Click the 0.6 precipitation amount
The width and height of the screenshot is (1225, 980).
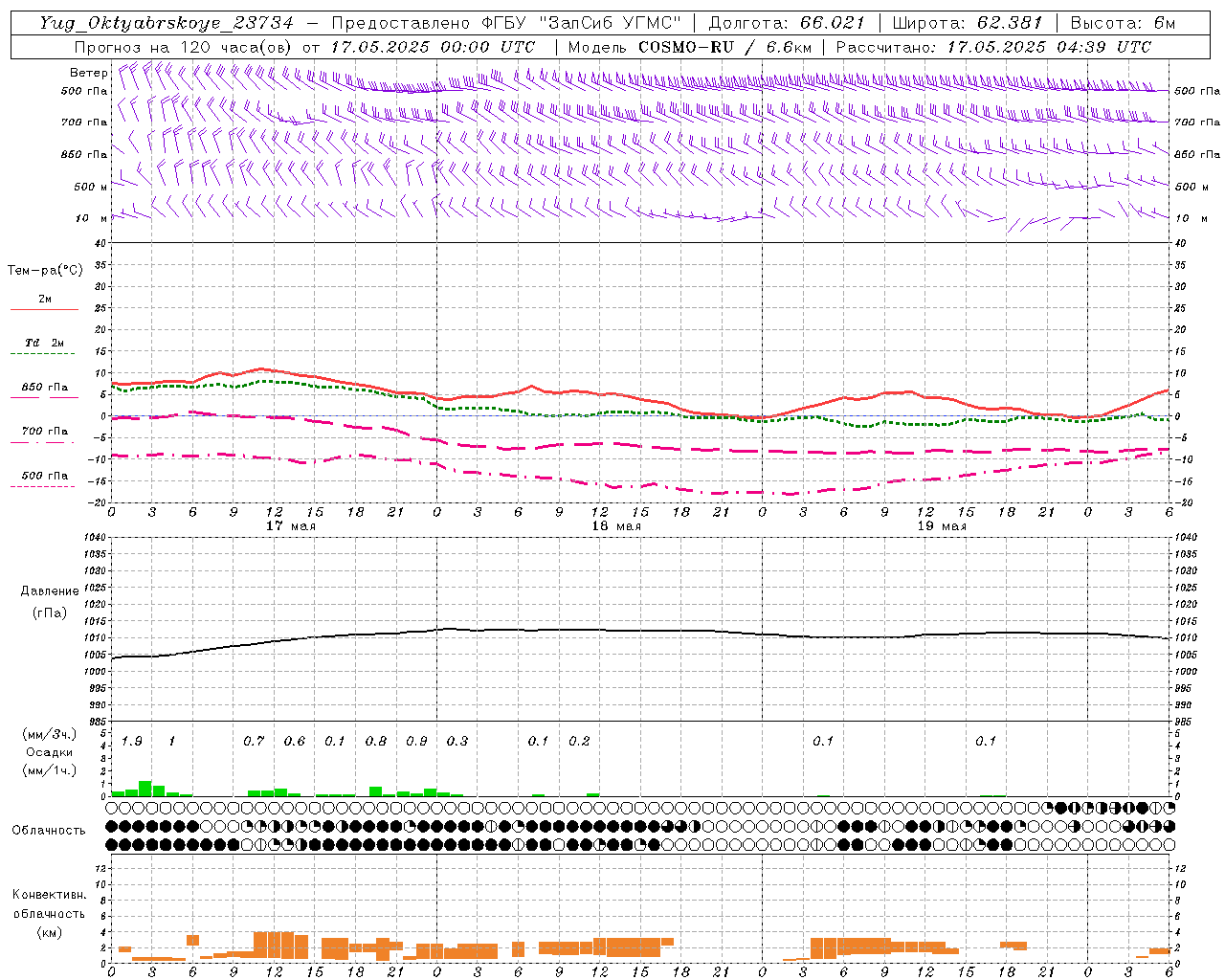click(295, 742)
